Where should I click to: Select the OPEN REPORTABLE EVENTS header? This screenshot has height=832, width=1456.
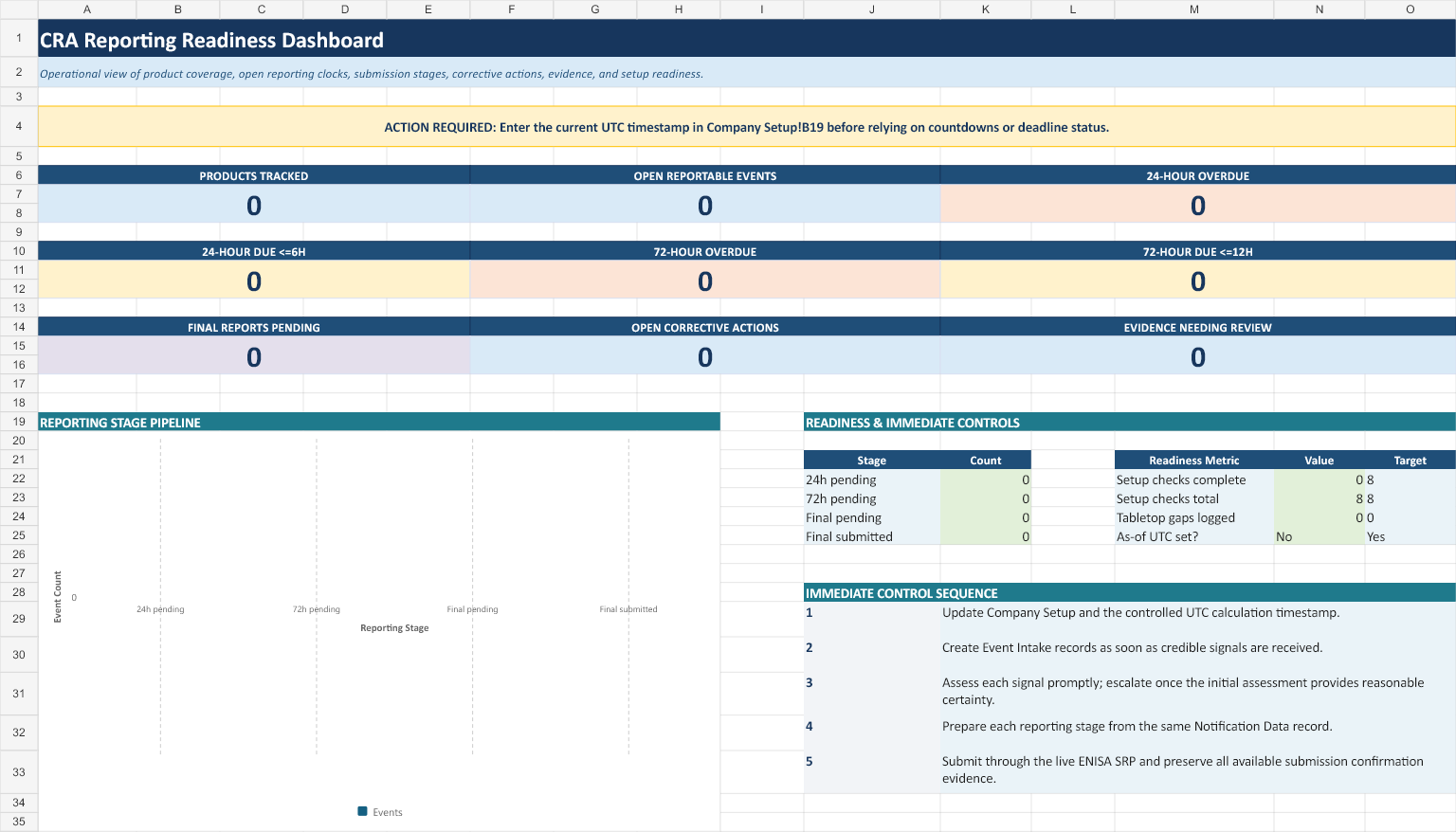pos(705,175)
